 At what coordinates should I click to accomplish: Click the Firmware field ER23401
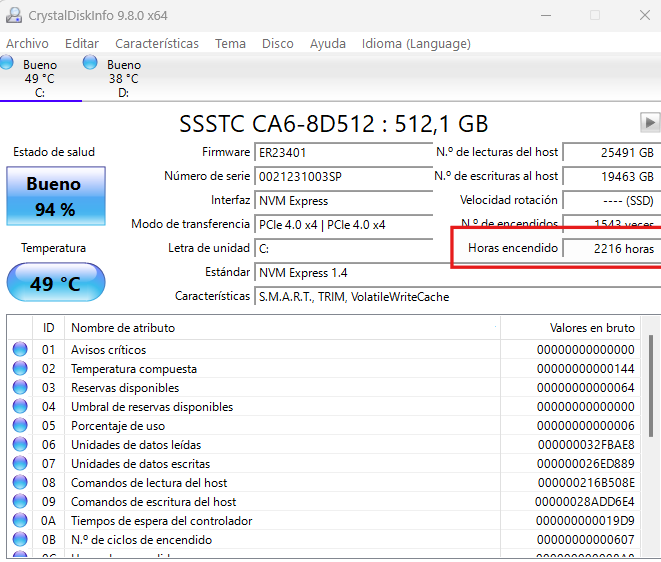tap(343, 152)
